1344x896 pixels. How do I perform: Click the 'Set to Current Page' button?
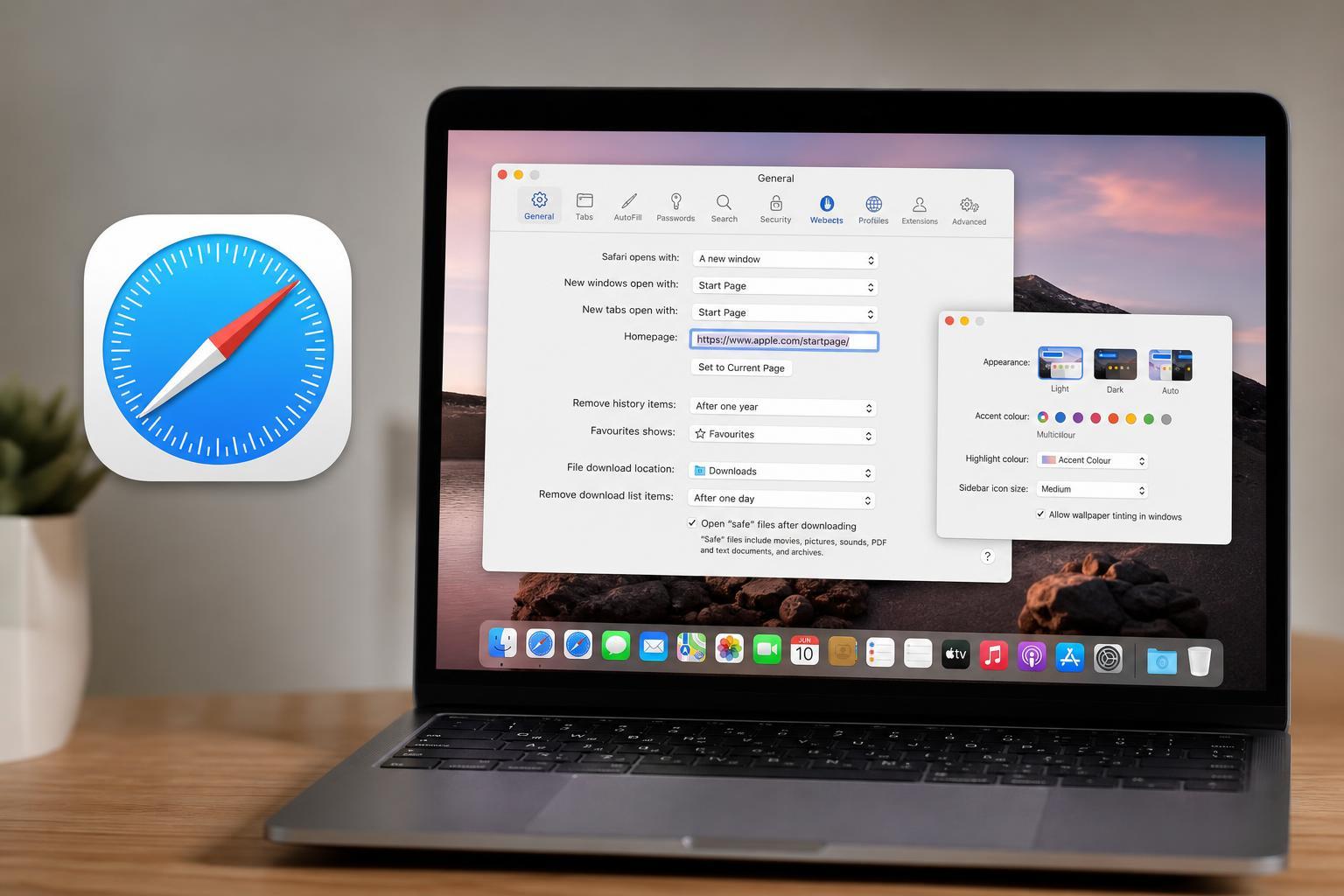pyautogui.click(x=741, y=367)
